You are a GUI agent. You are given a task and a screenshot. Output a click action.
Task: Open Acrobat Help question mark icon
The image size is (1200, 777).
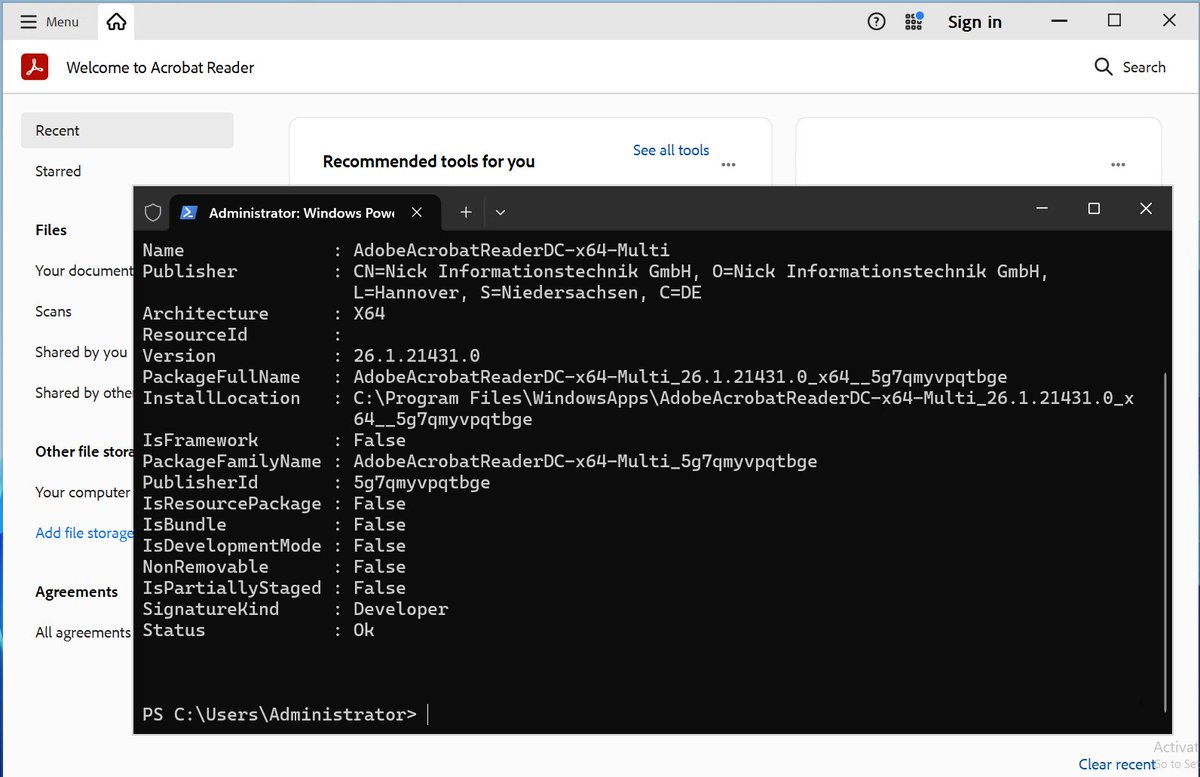877,22
